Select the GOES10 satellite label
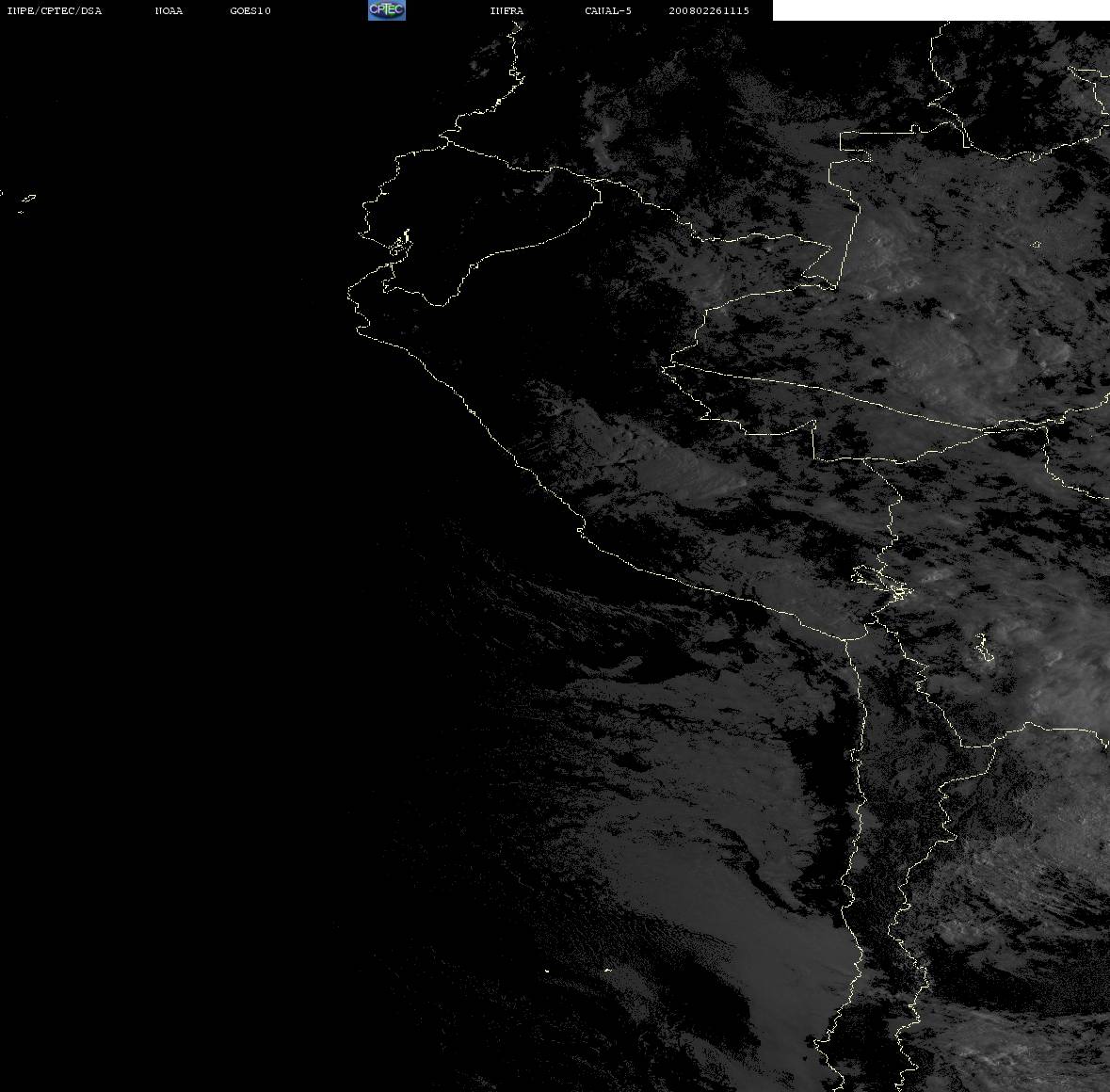This screenshot has height=1092, width=1110. [x=250, y=10]
